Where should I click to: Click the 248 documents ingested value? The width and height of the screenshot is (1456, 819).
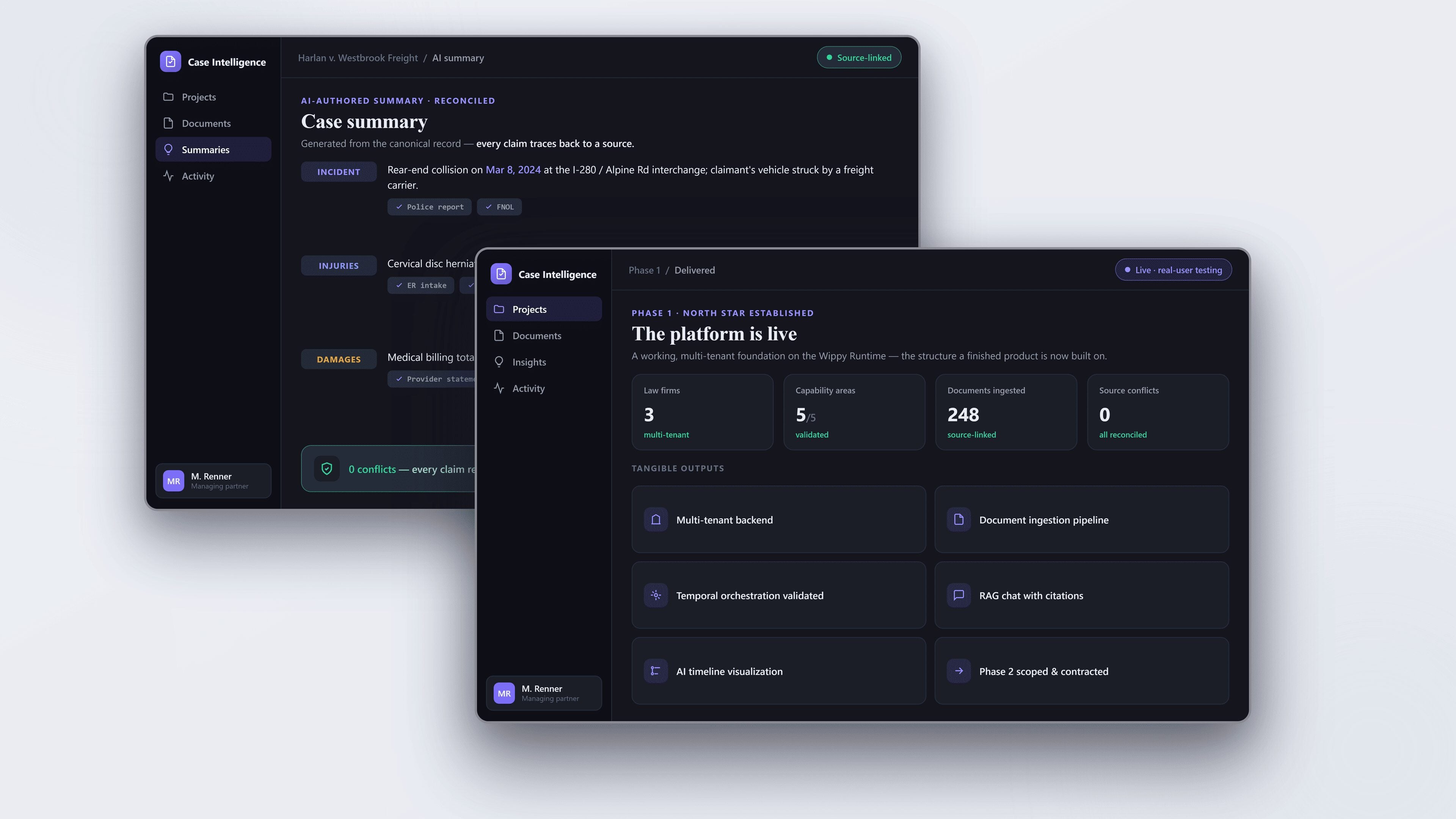963,415
